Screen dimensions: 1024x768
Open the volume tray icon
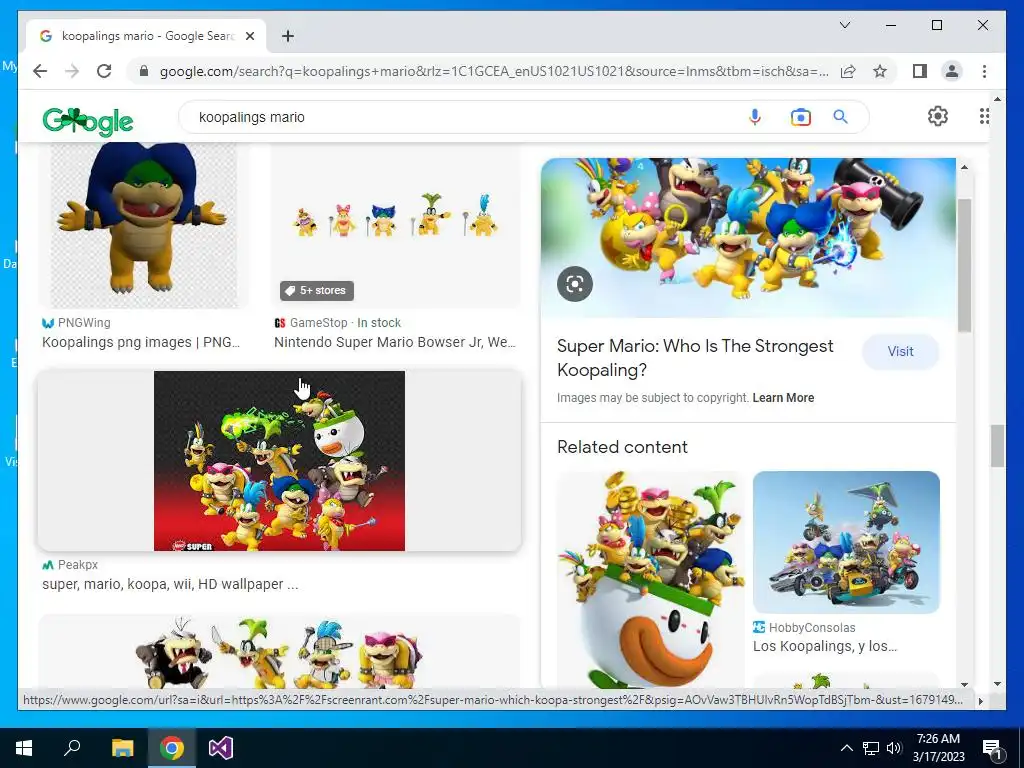coord(894,748)
